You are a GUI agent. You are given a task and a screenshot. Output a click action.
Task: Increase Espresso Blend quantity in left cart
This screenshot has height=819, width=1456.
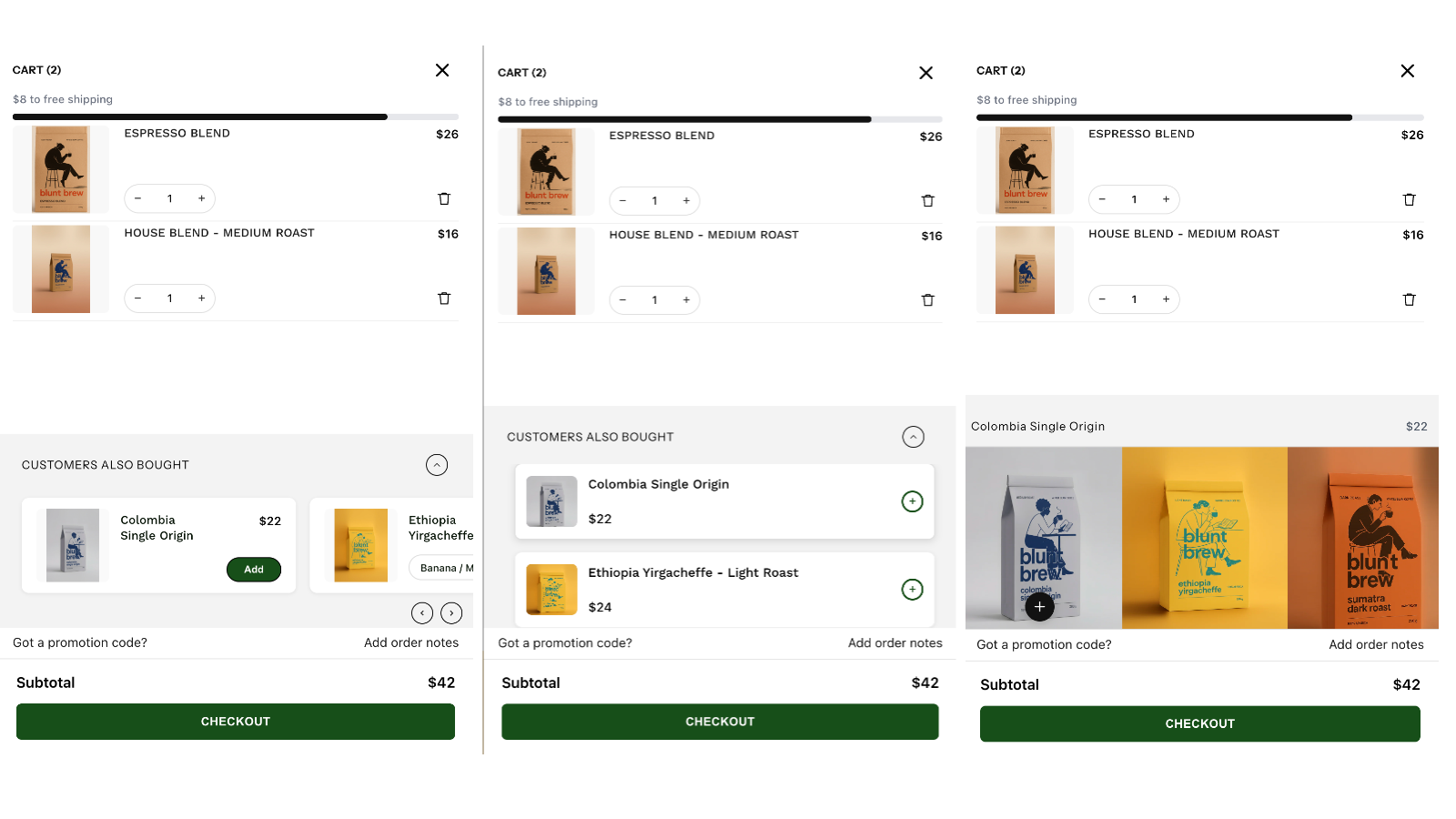pyautogui.click(x=201, y=198)
